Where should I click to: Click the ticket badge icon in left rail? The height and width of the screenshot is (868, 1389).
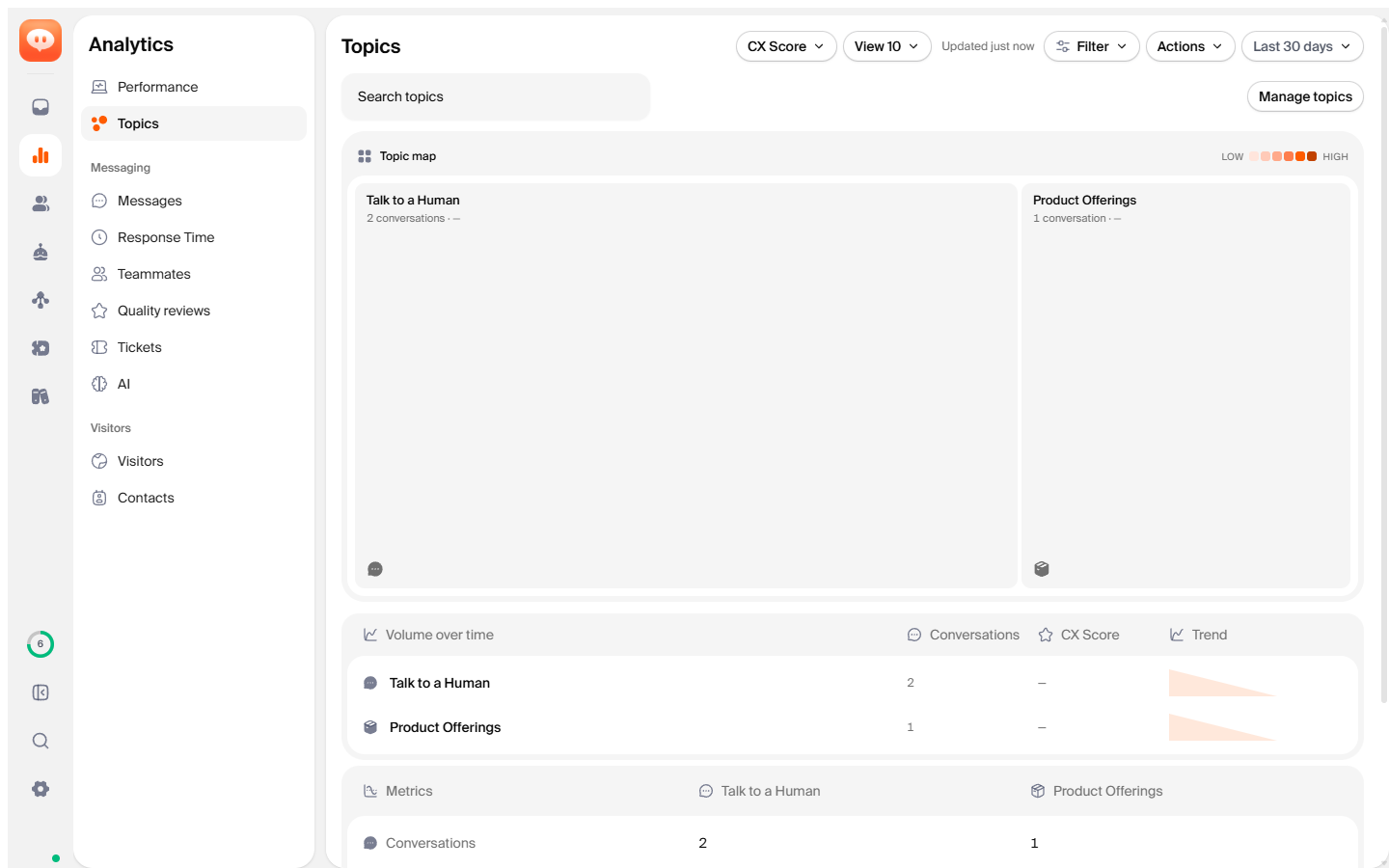click(x=41, y=348)
